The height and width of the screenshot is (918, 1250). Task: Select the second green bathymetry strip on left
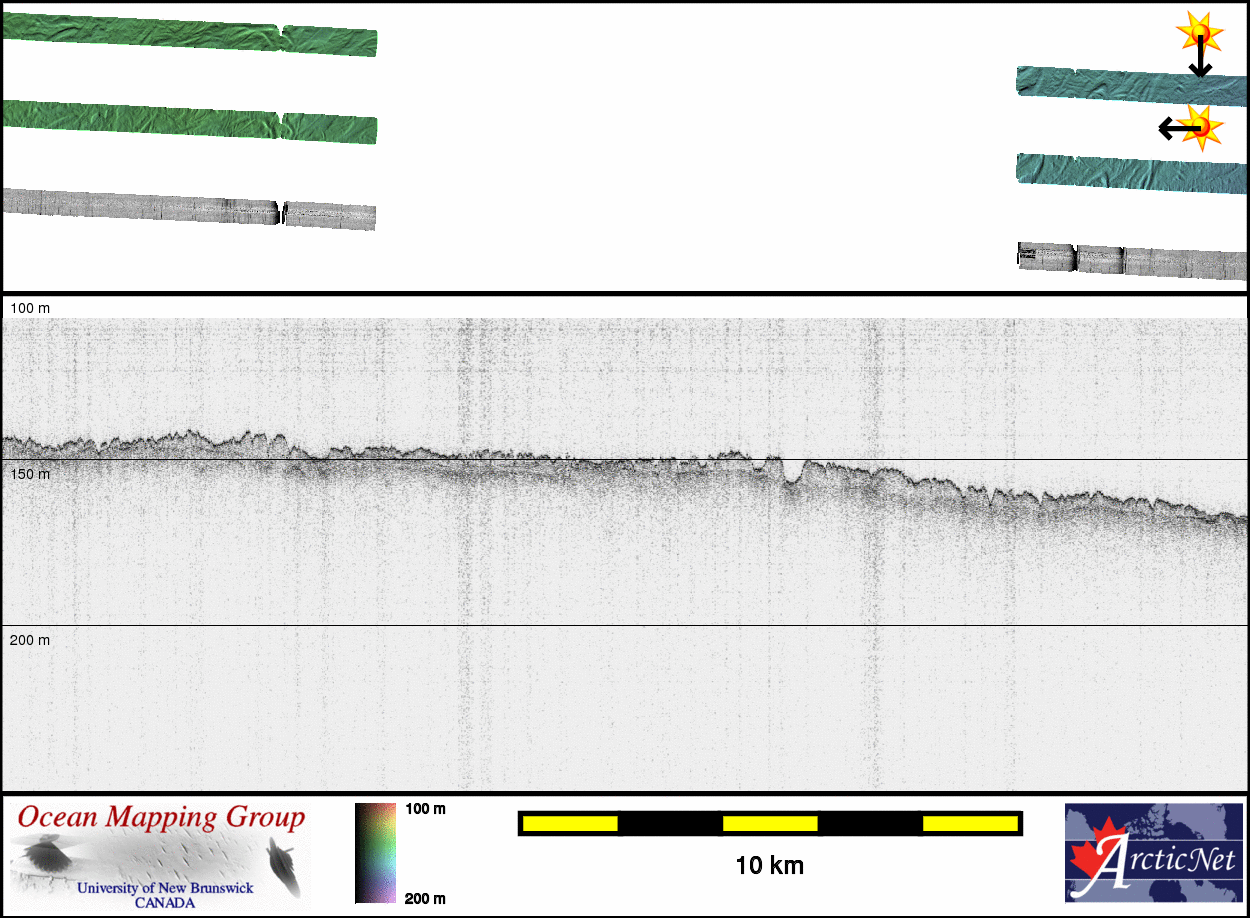coord(190,122)
